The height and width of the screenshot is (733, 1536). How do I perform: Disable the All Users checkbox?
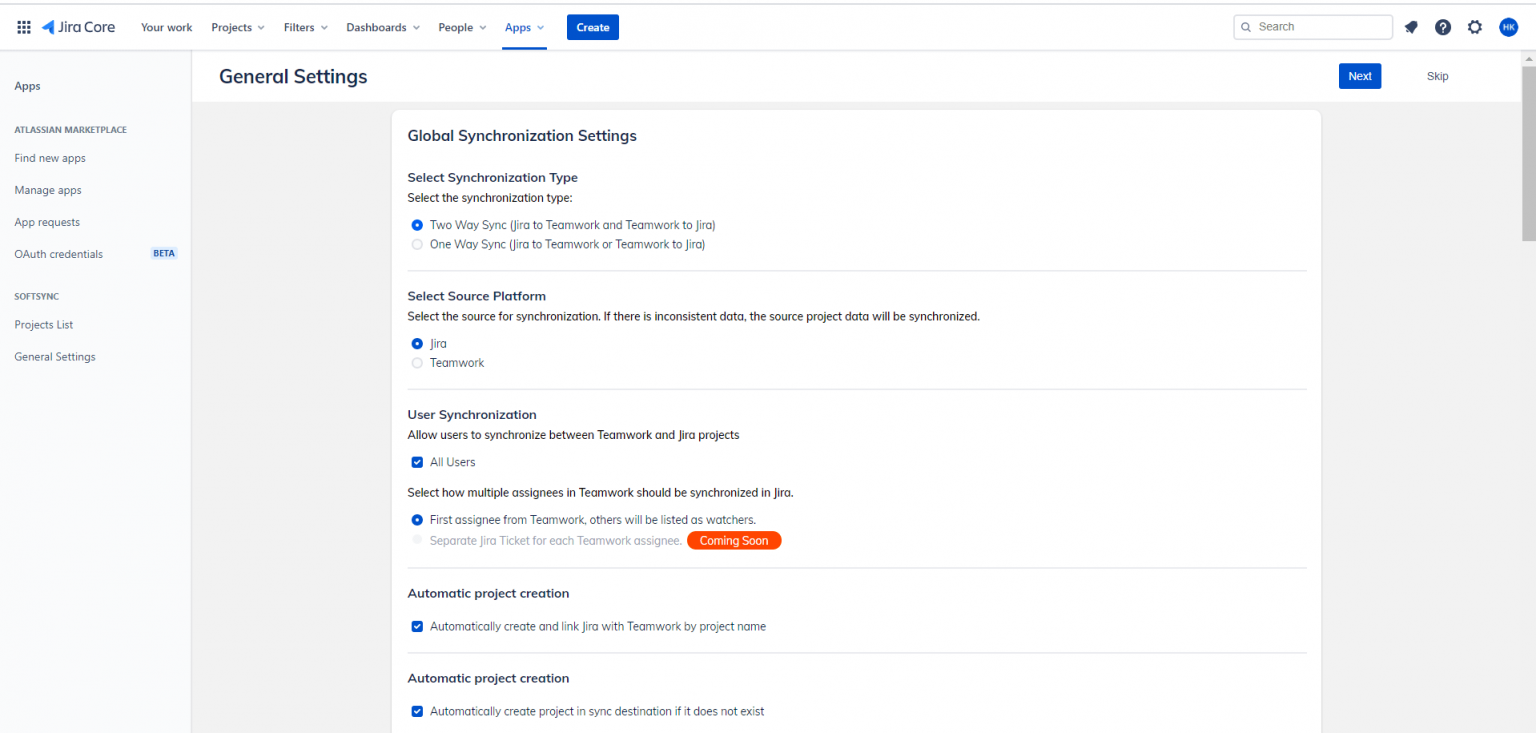pyautogui.click(x=417, y=462)
